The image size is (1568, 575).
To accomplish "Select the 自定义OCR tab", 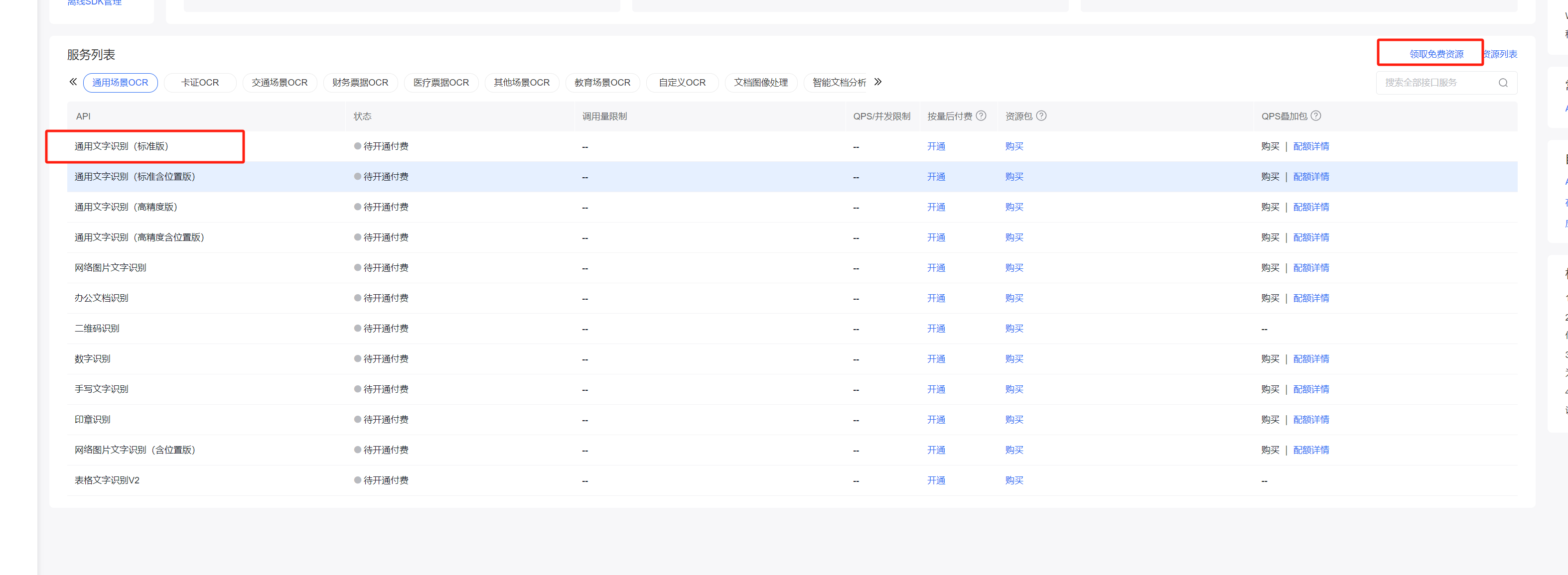I will [682, 83].
